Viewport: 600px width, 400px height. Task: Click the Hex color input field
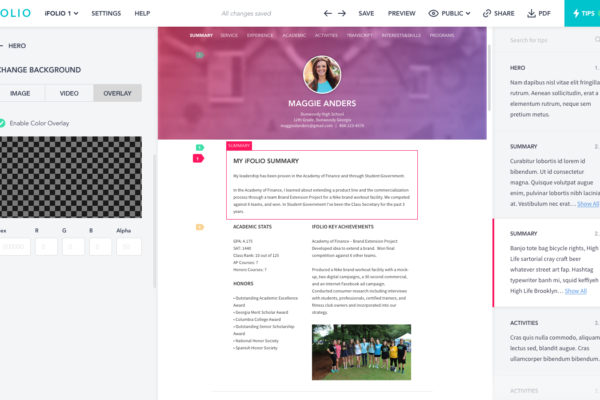pos(15,247)
